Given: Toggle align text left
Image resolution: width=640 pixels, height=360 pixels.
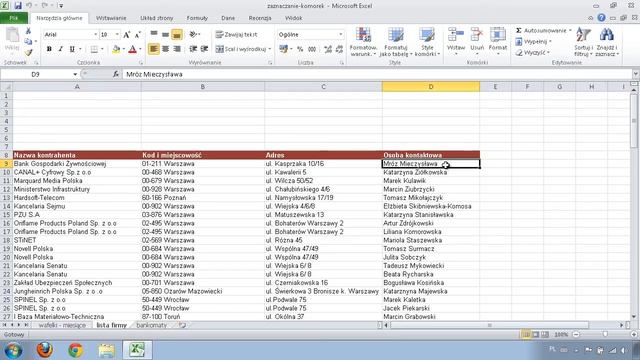Looking at the screenshot, I should 154,49.
